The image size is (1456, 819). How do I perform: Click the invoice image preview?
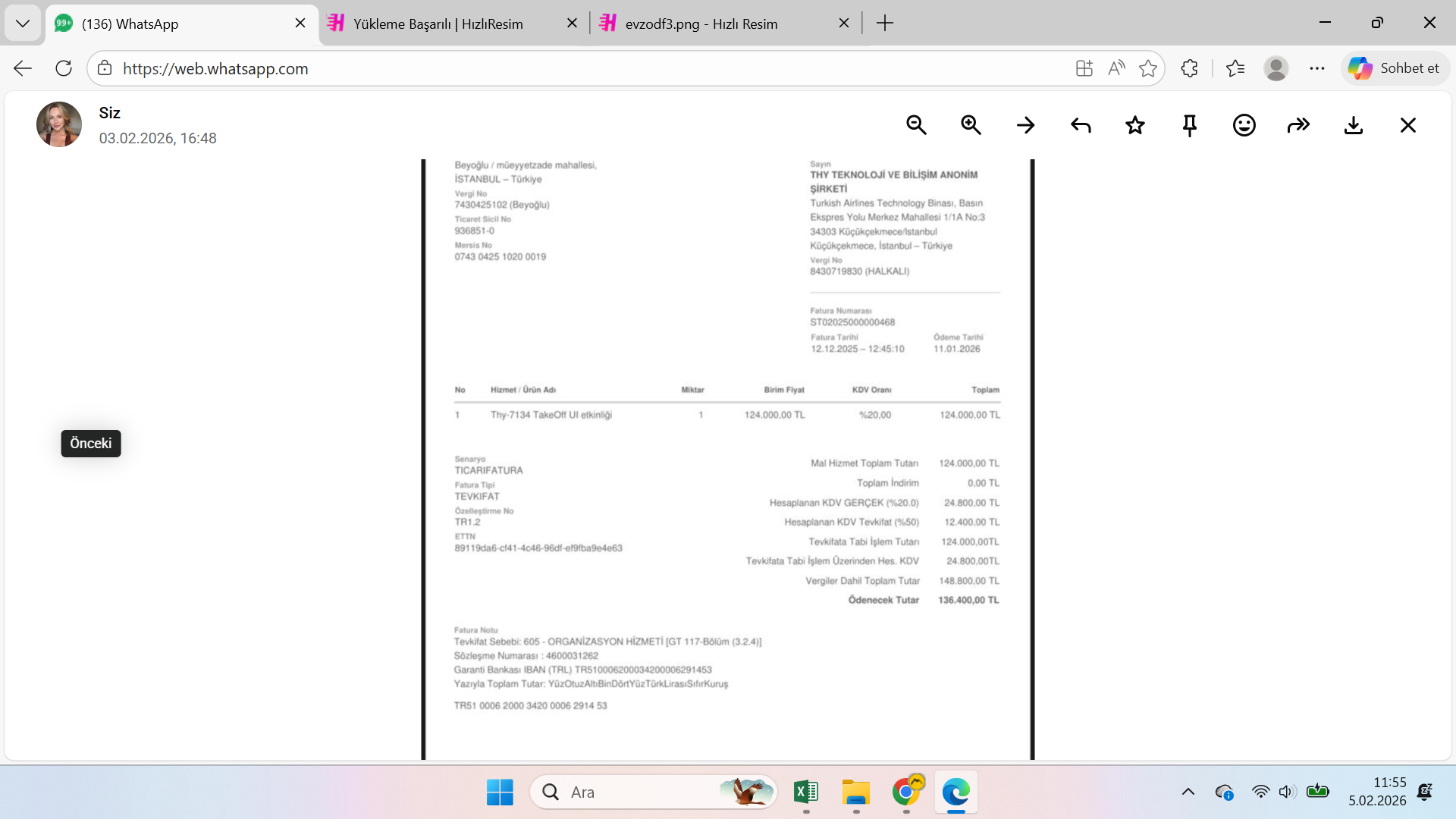click(728, 459)
